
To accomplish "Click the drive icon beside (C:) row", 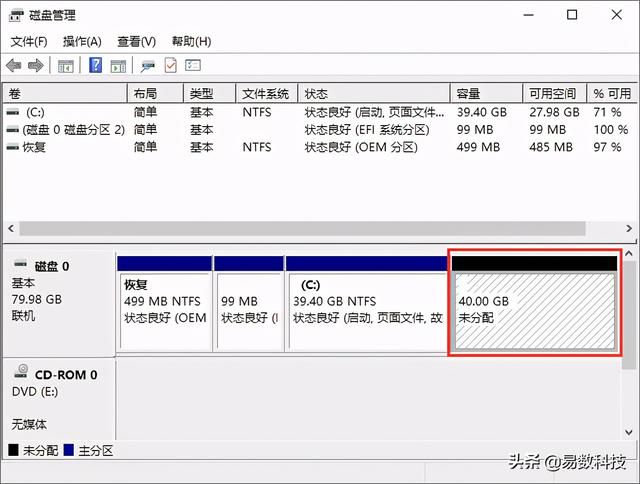I will (x=13, y=112).
